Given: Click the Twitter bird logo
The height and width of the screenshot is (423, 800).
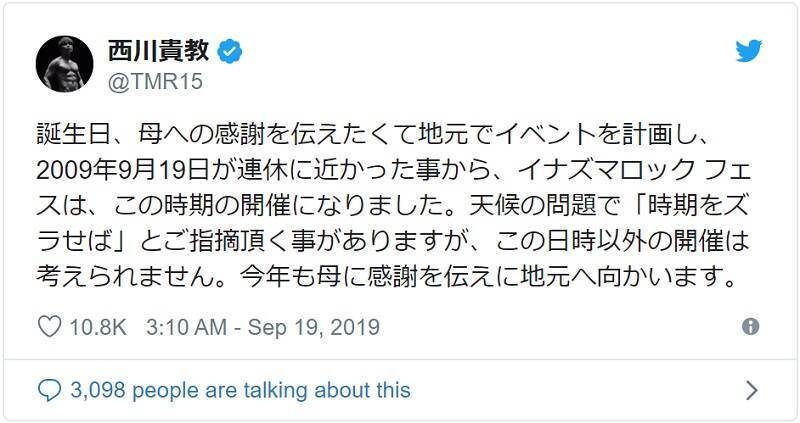Looking at the screenshot, I should coord(749,52).
